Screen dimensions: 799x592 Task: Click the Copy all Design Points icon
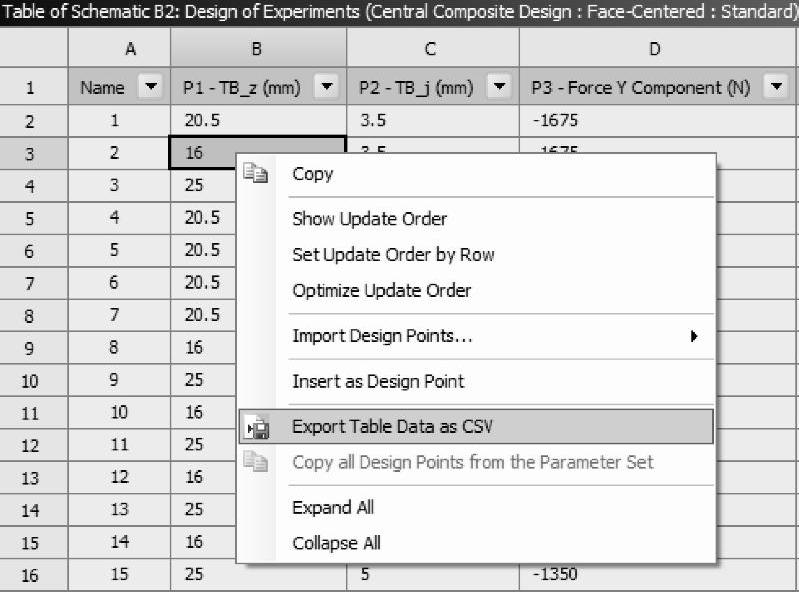click(x=256, y=462)
